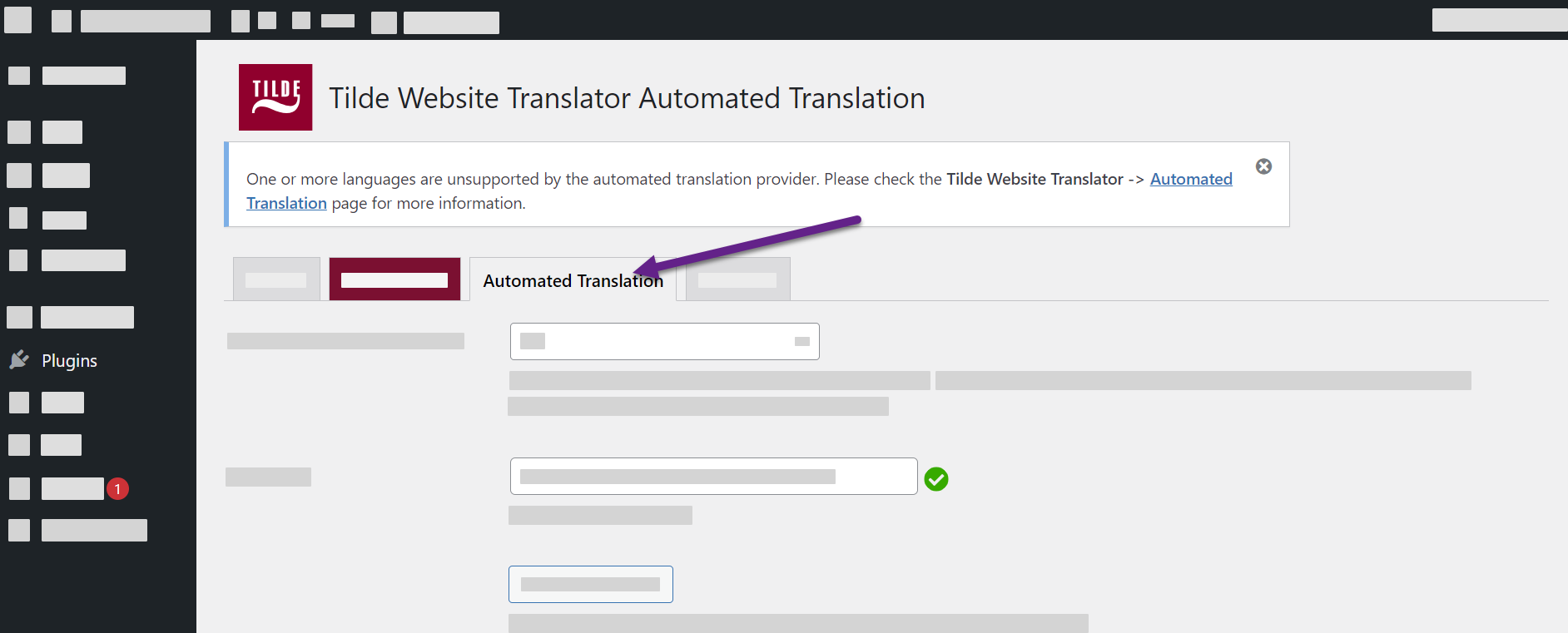
Task: Open the dropdown below the tabs
Action: (x=664, y=341)
